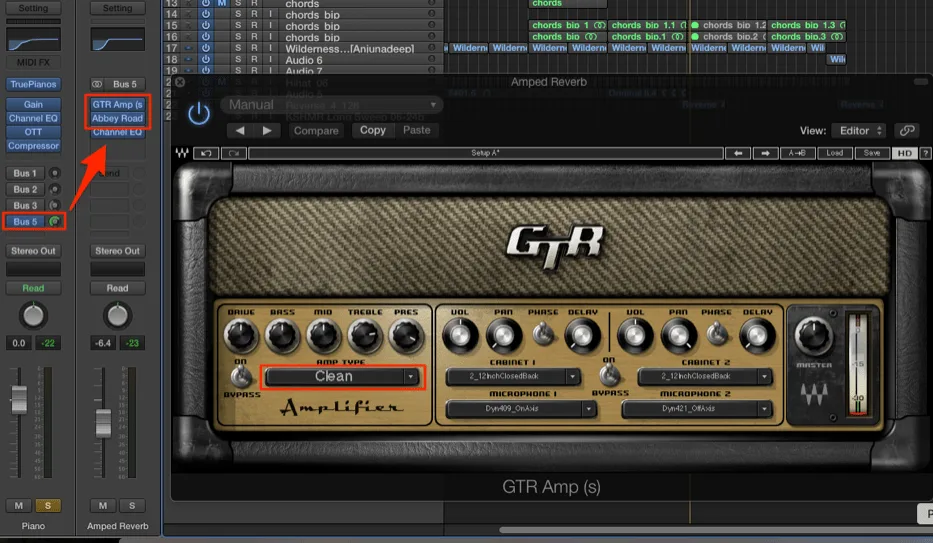Click the Waves Save button

click(872, 153)
